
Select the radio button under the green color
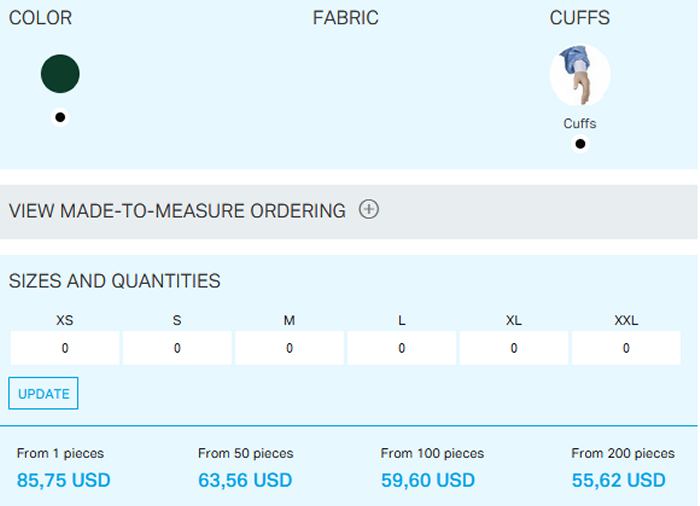click(60, 117)
